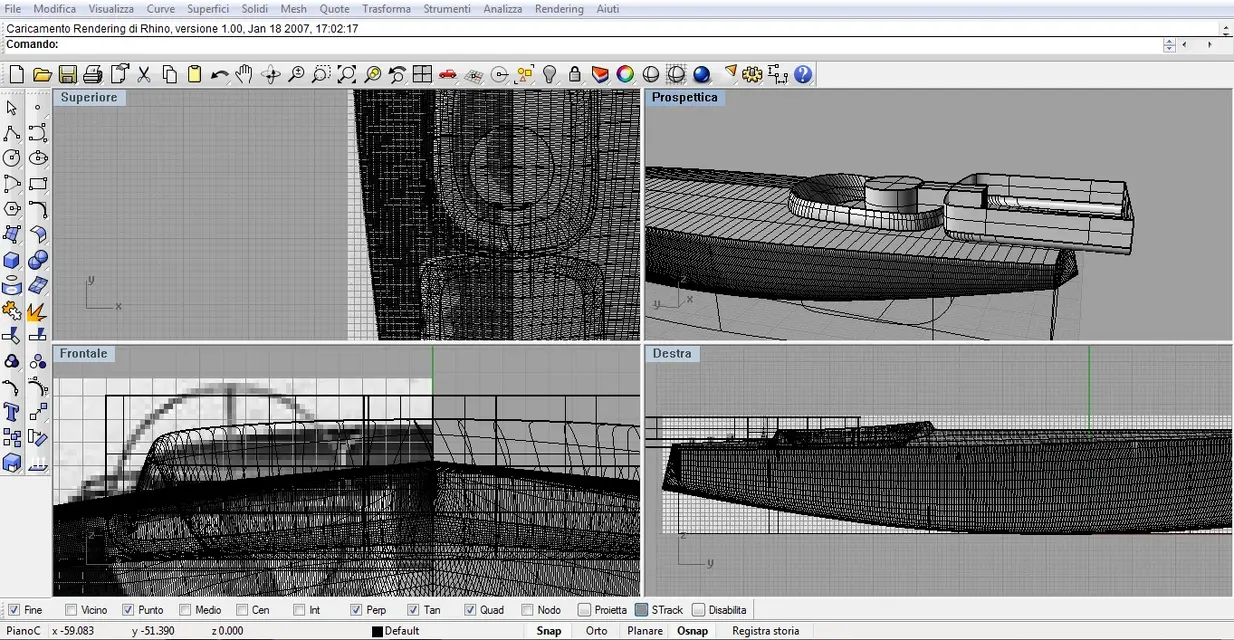Save the model with the floppy disk icon
The width and height of the screenshot is (1234, 640).
pyautogui.click(x=67, y=74)
